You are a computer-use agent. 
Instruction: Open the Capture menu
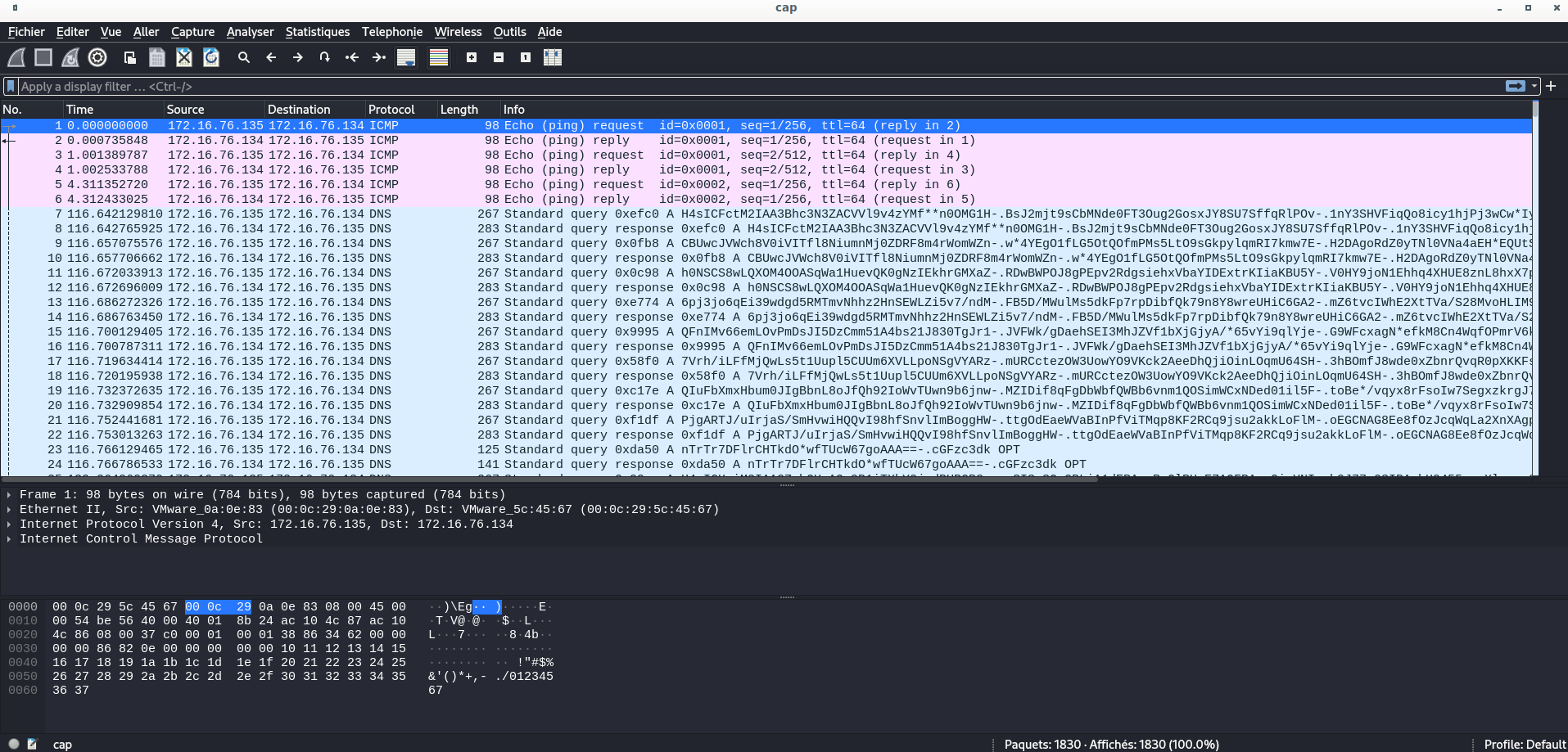click(193, 32)
